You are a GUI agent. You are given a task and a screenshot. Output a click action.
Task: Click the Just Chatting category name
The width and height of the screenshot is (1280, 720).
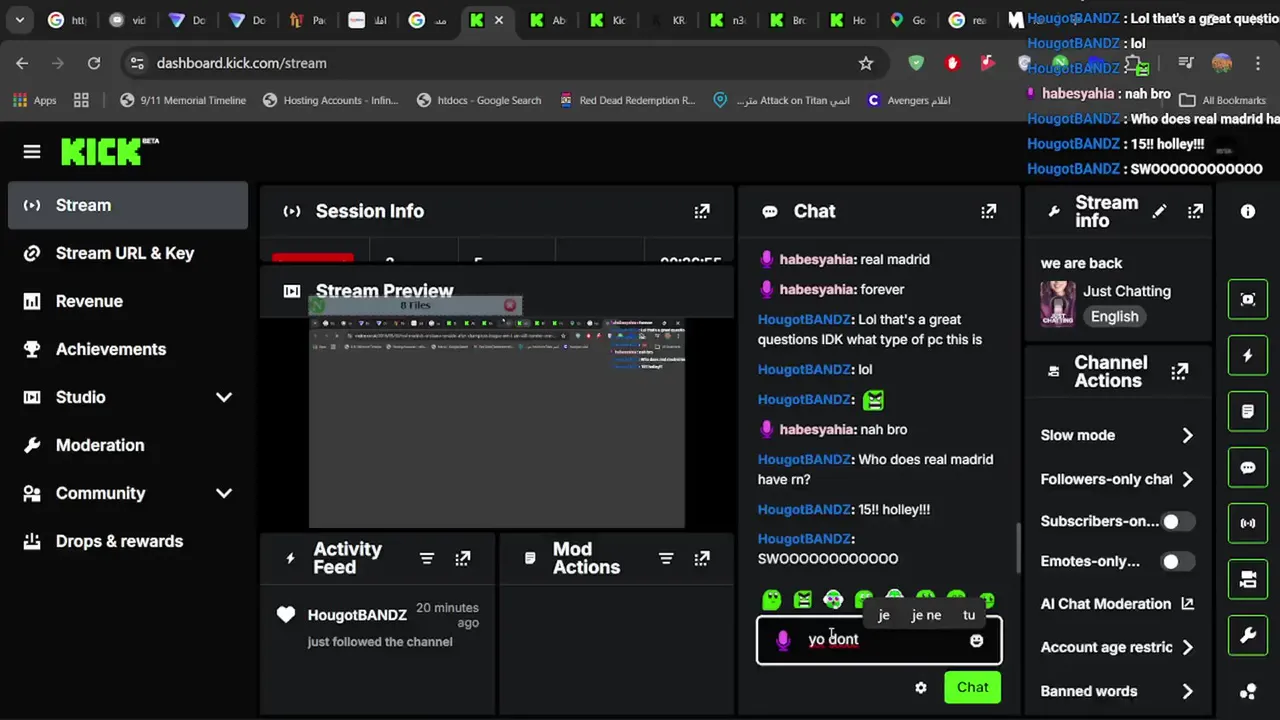point(1127,291)
